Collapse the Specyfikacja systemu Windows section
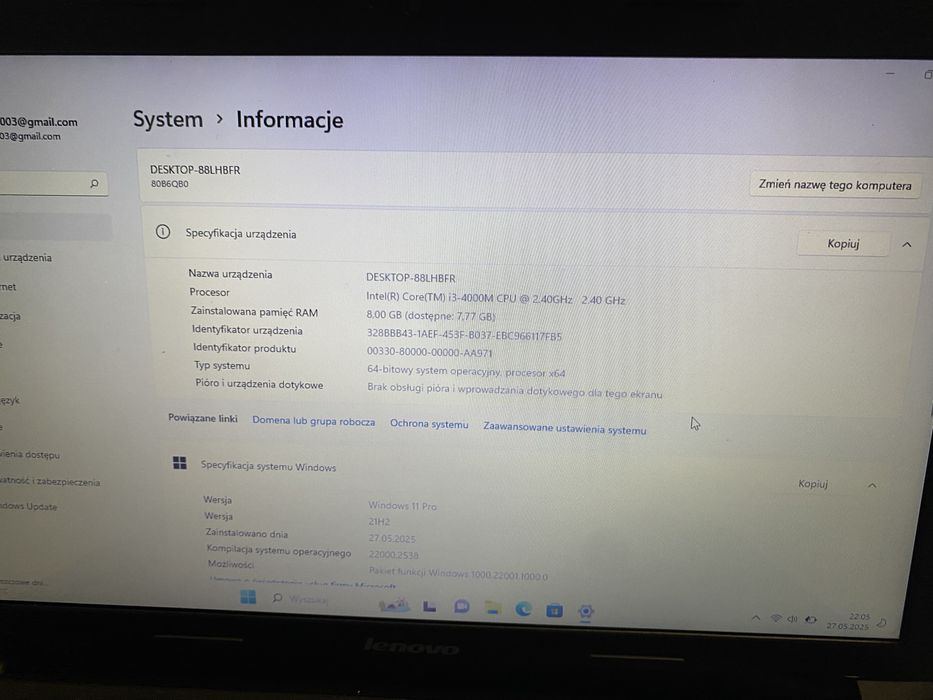 (872, 486)
